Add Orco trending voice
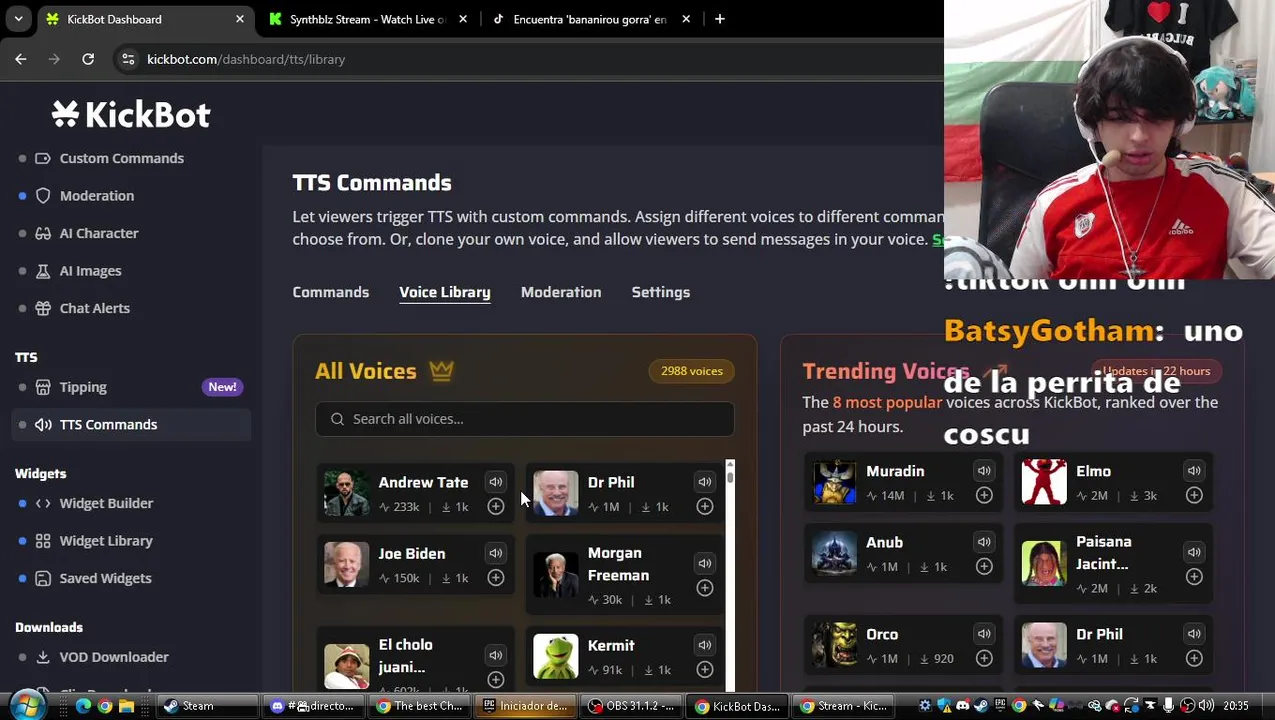 pyautogui.click(x=984, y=659)
